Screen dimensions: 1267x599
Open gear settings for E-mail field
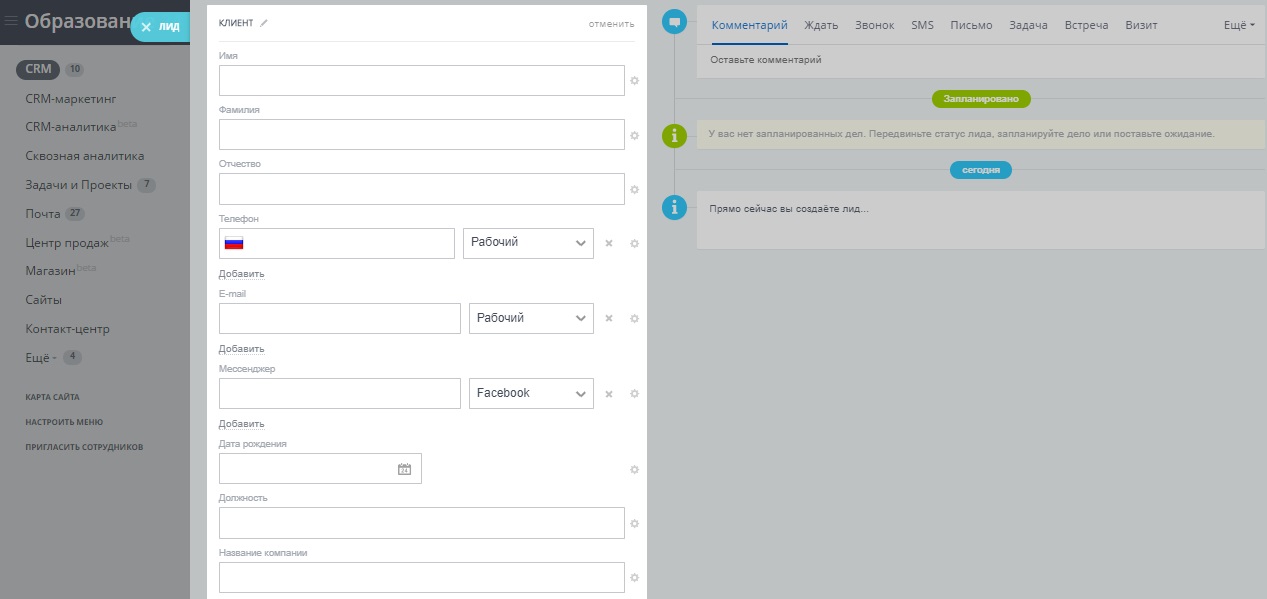(x=634, y=319)
